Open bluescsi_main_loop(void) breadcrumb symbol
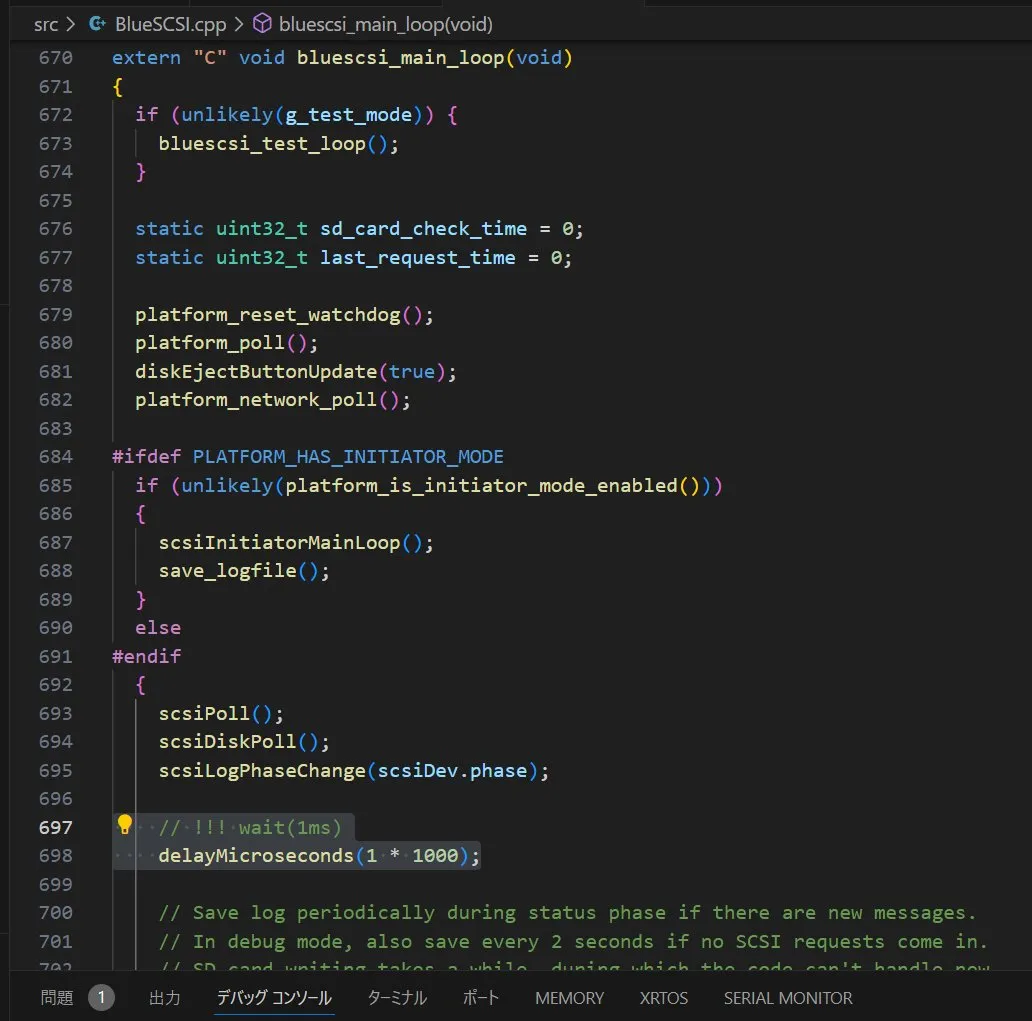 click(386, 24)
